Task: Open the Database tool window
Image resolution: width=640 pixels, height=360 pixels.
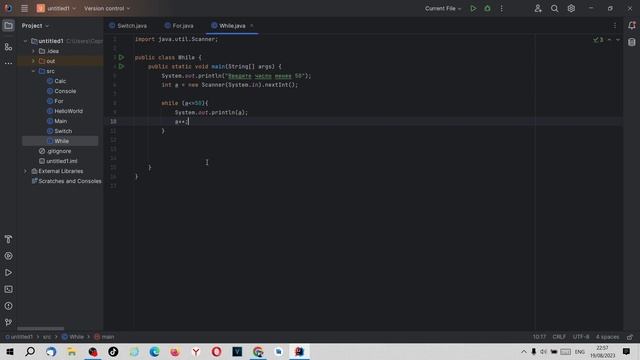Action: pos(631,42)
